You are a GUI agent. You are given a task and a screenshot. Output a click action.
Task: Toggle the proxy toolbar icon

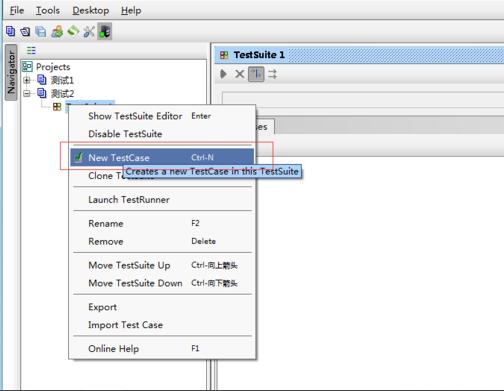coord(105,31)
